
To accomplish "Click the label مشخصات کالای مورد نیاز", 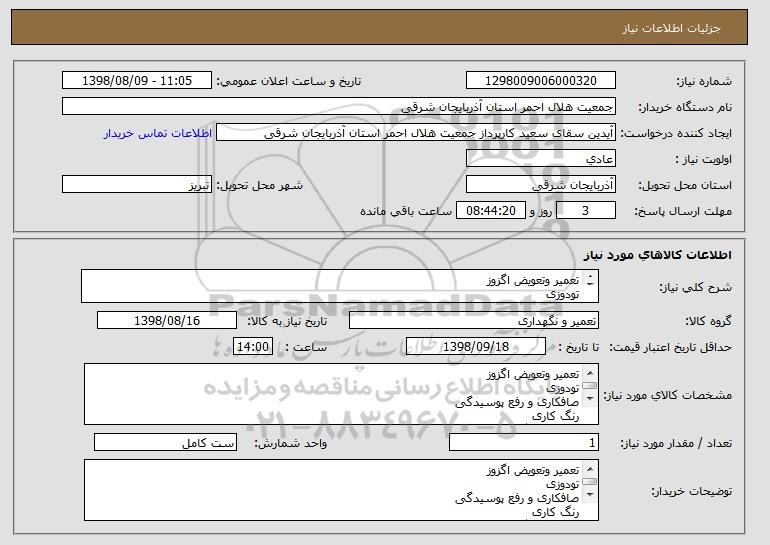I will point(667,395).
